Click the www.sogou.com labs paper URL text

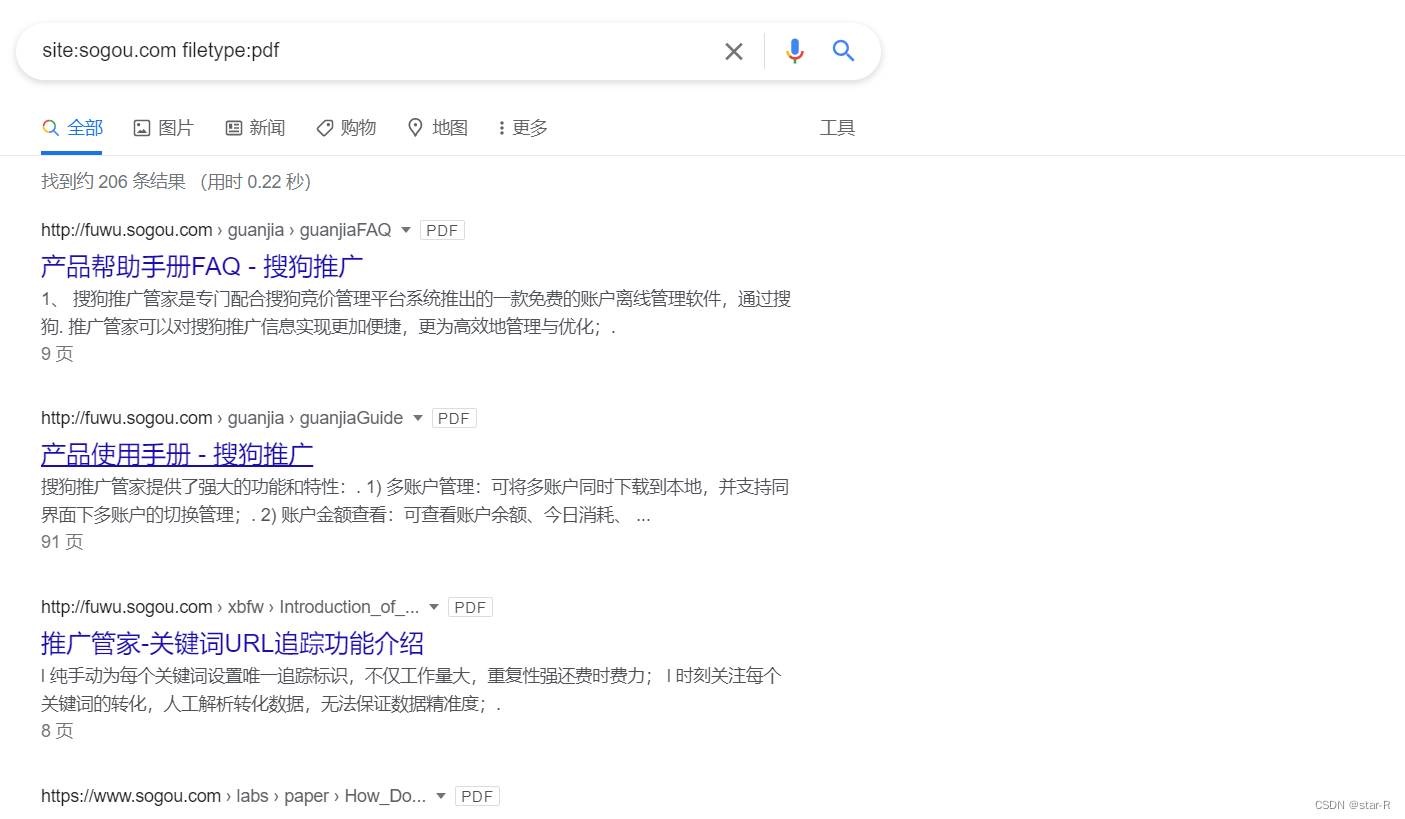(234, 796)
